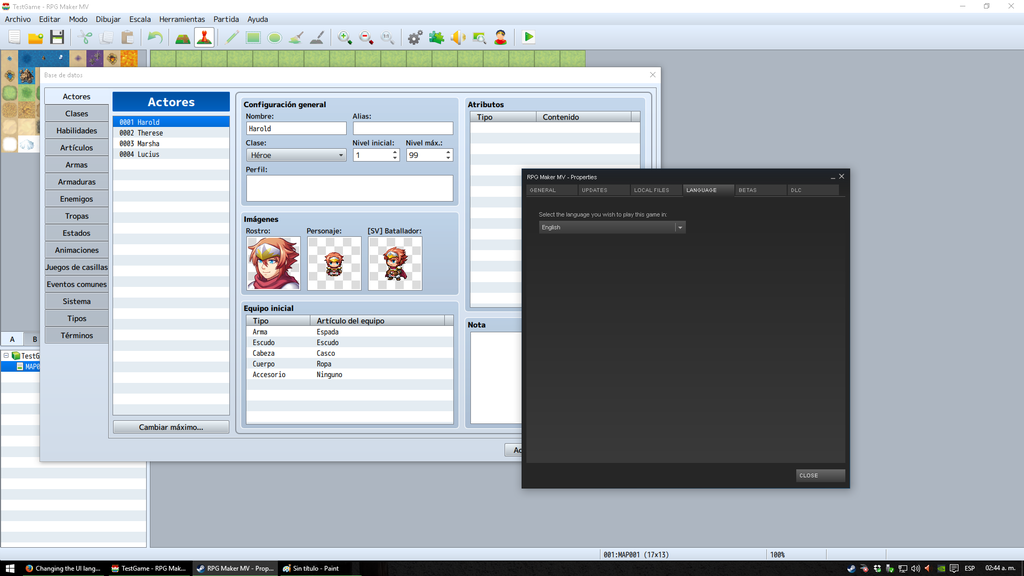
Task: Open the Plugin Manager puzzle icon
Action: click(x=437, y=37)
